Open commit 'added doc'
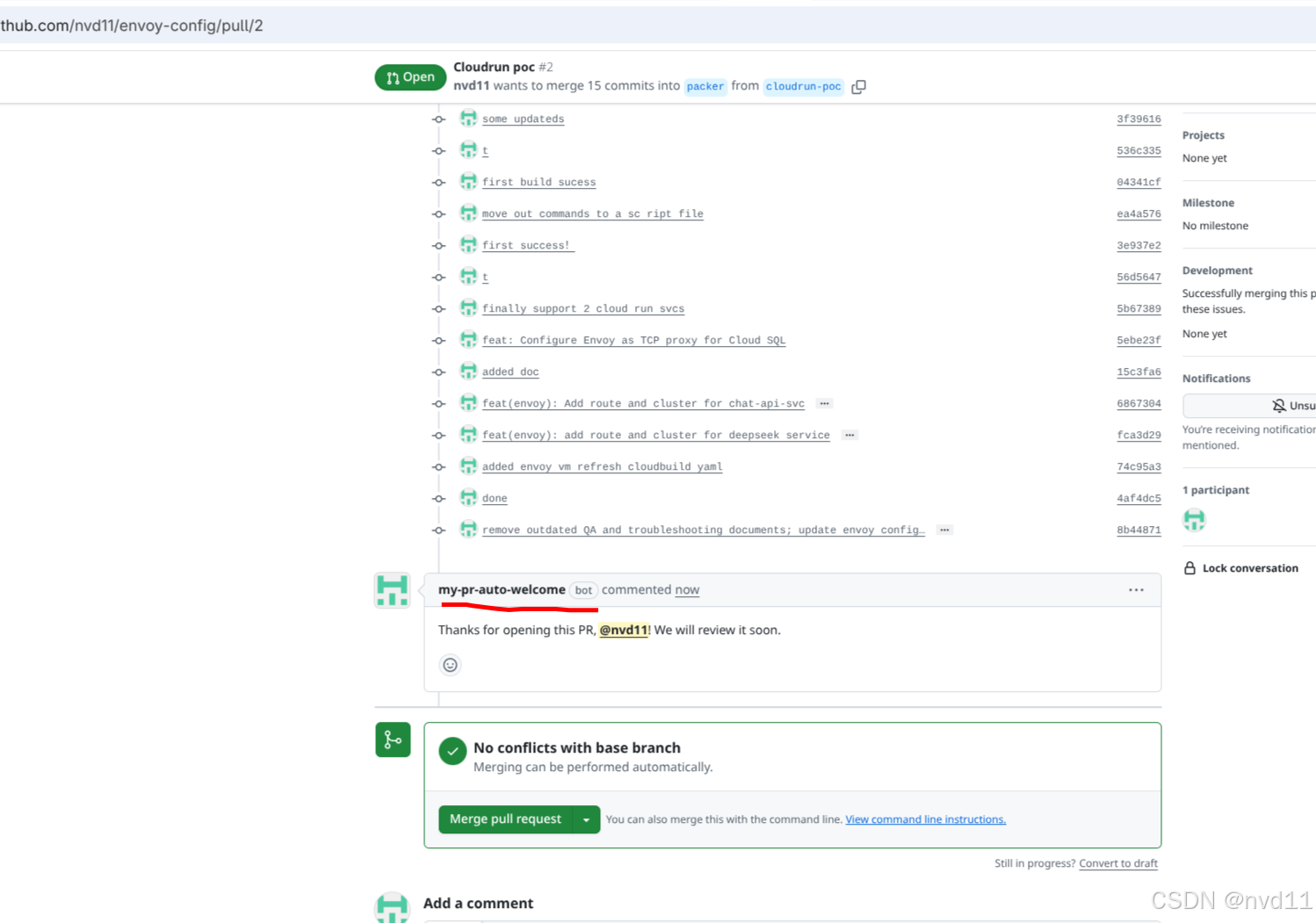Screen dimensions: 1316x923 coord(510,372)
